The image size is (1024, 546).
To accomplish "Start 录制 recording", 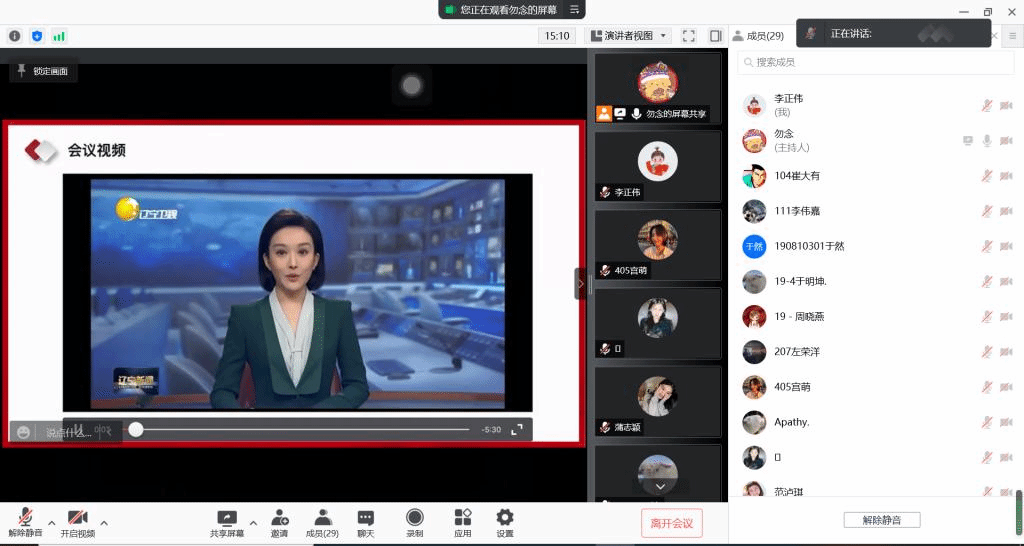I will pos(415,523).
